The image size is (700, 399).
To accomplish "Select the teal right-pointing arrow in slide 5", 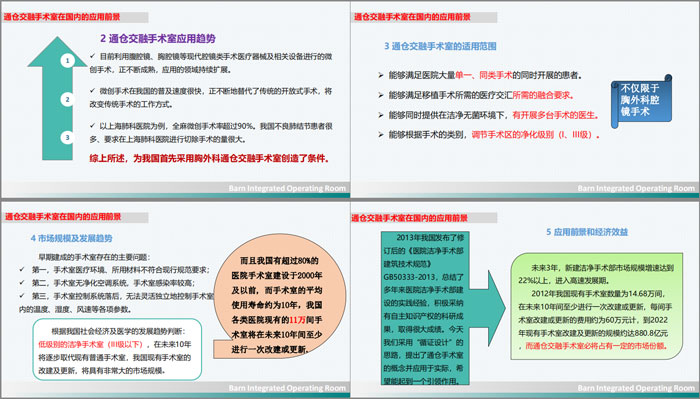I will point(488,308).
